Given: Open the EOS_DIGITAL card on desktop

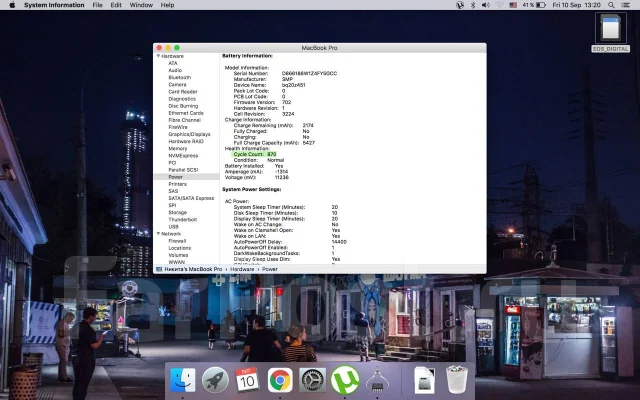Looking at the screenshot, I should [611, 33].
